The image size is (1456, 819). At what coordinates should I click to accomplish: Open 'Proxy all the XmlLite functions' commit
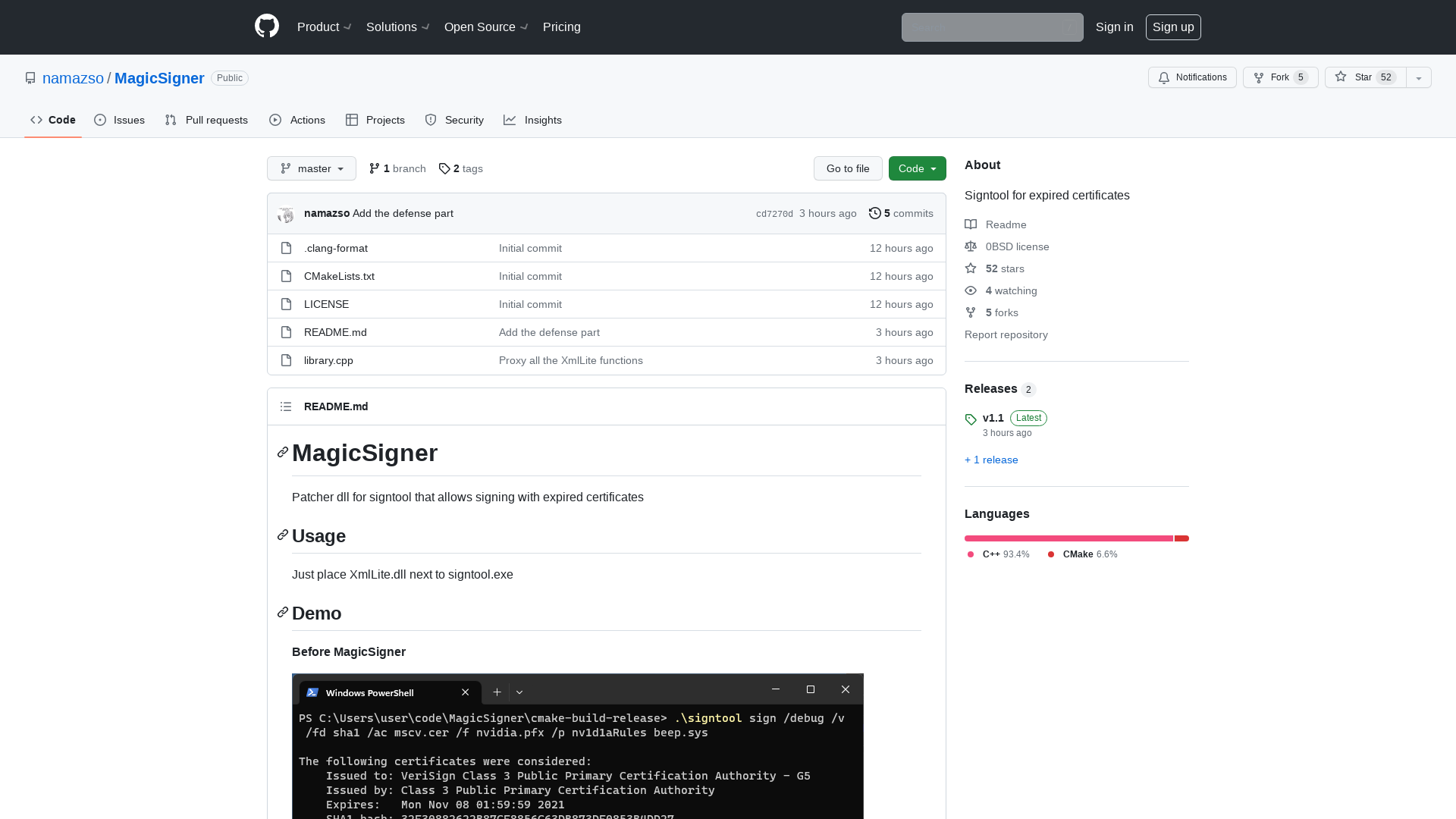[x=571, y=360]
